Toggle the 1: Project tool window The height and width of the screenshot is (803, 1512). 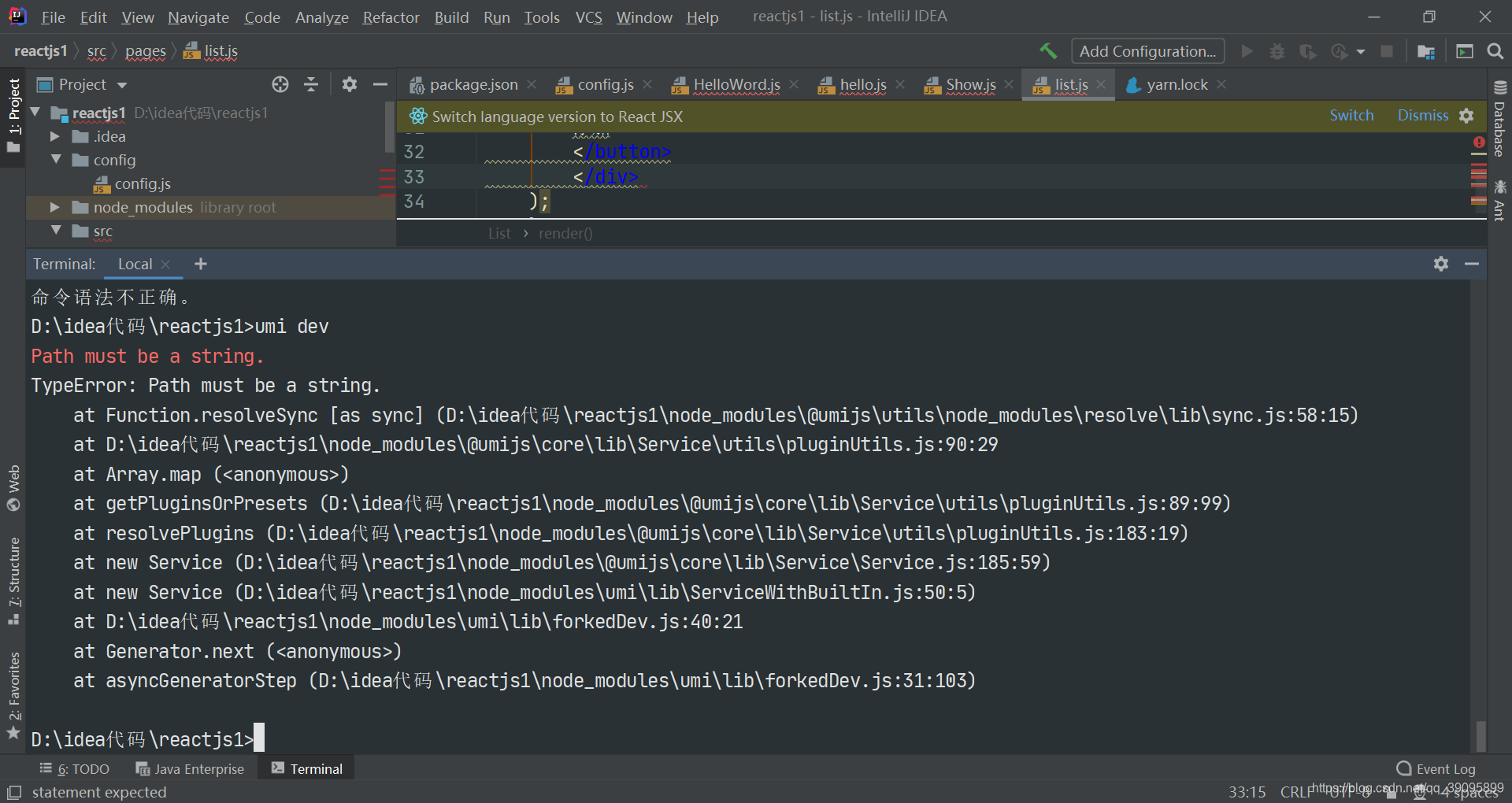[x=13, y=116]
